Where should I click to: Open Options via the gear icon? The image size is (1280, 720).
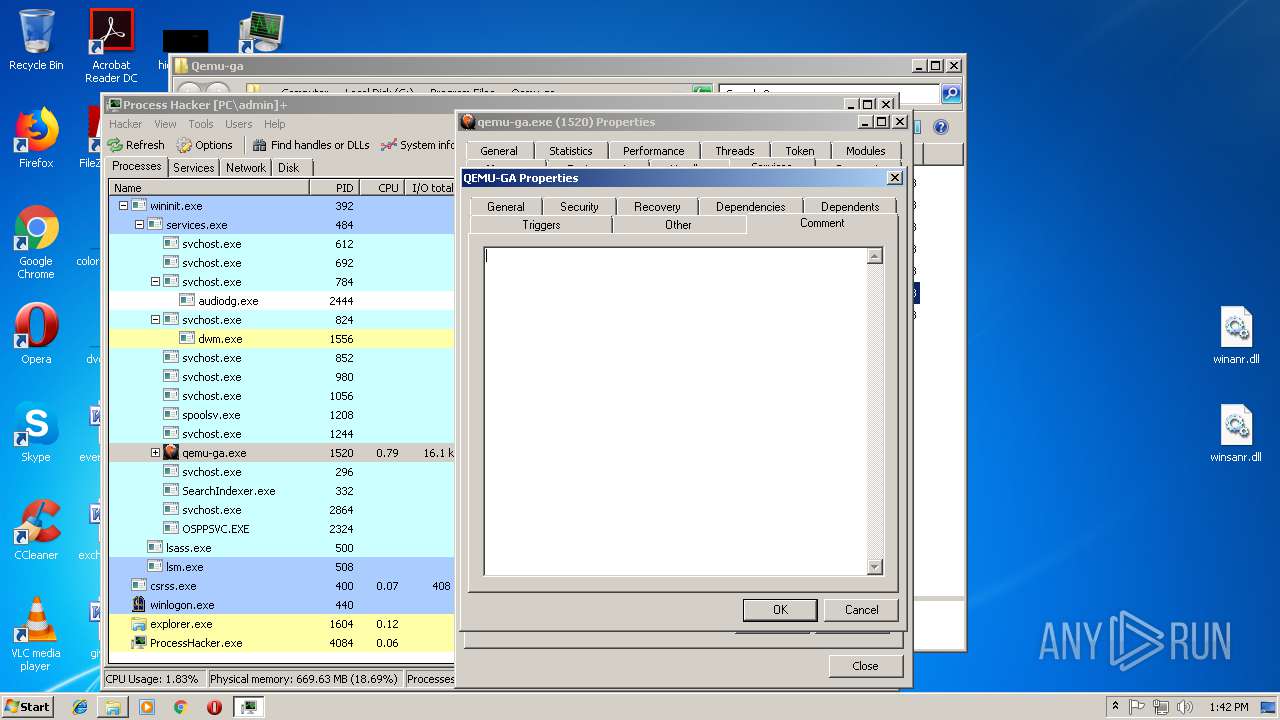[x=185, y=145]
